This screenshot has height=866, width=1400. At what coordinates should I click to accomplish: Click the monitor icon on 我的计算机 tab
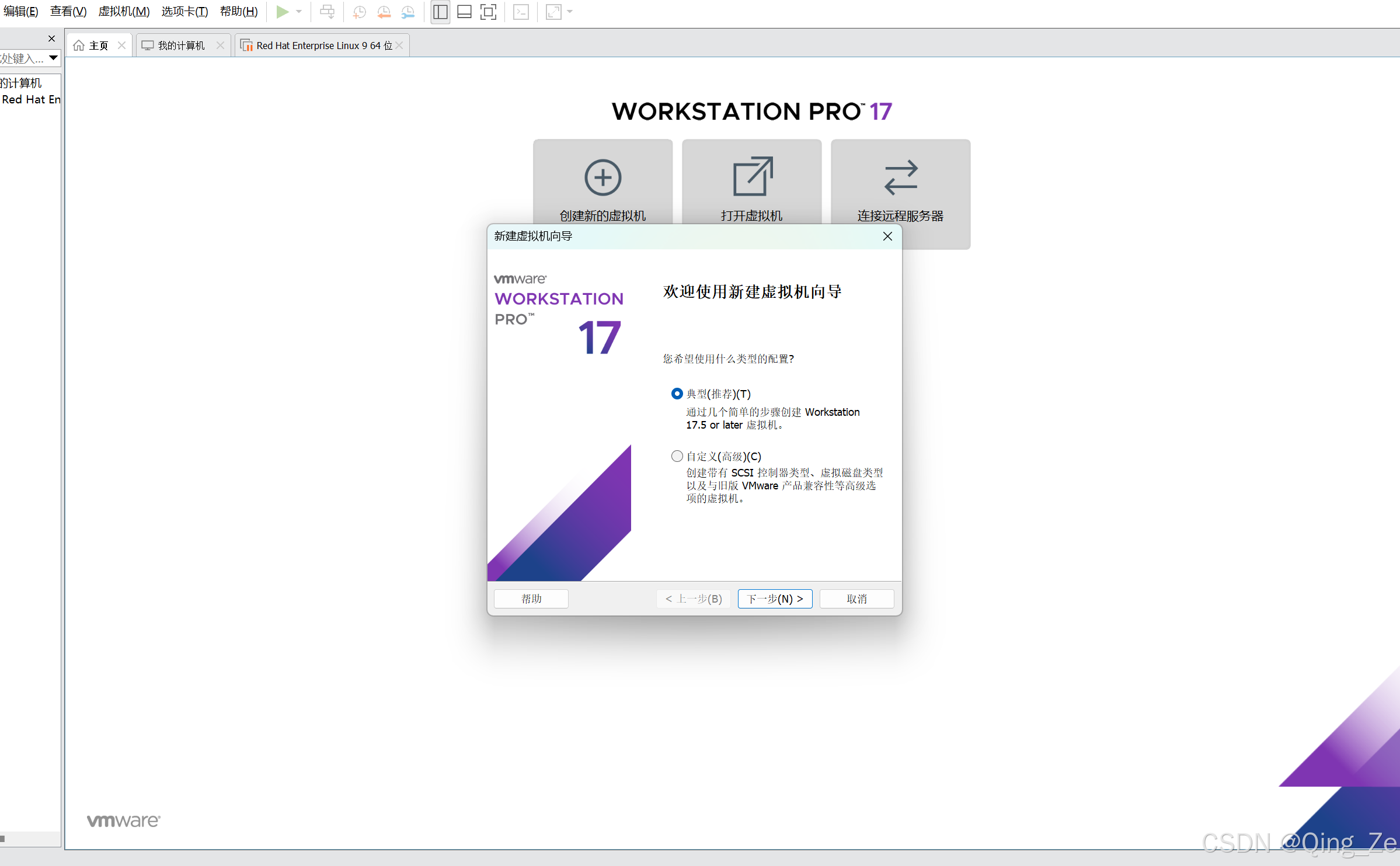point(148,46)
